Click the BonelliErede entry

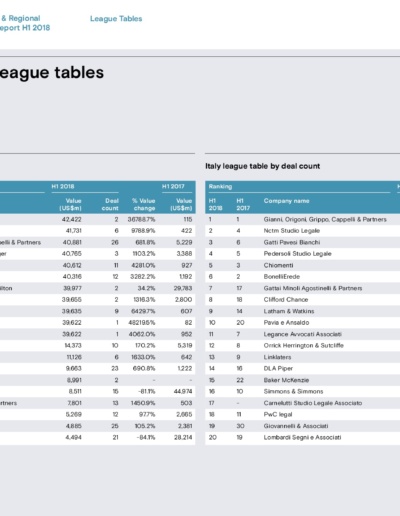282,277
